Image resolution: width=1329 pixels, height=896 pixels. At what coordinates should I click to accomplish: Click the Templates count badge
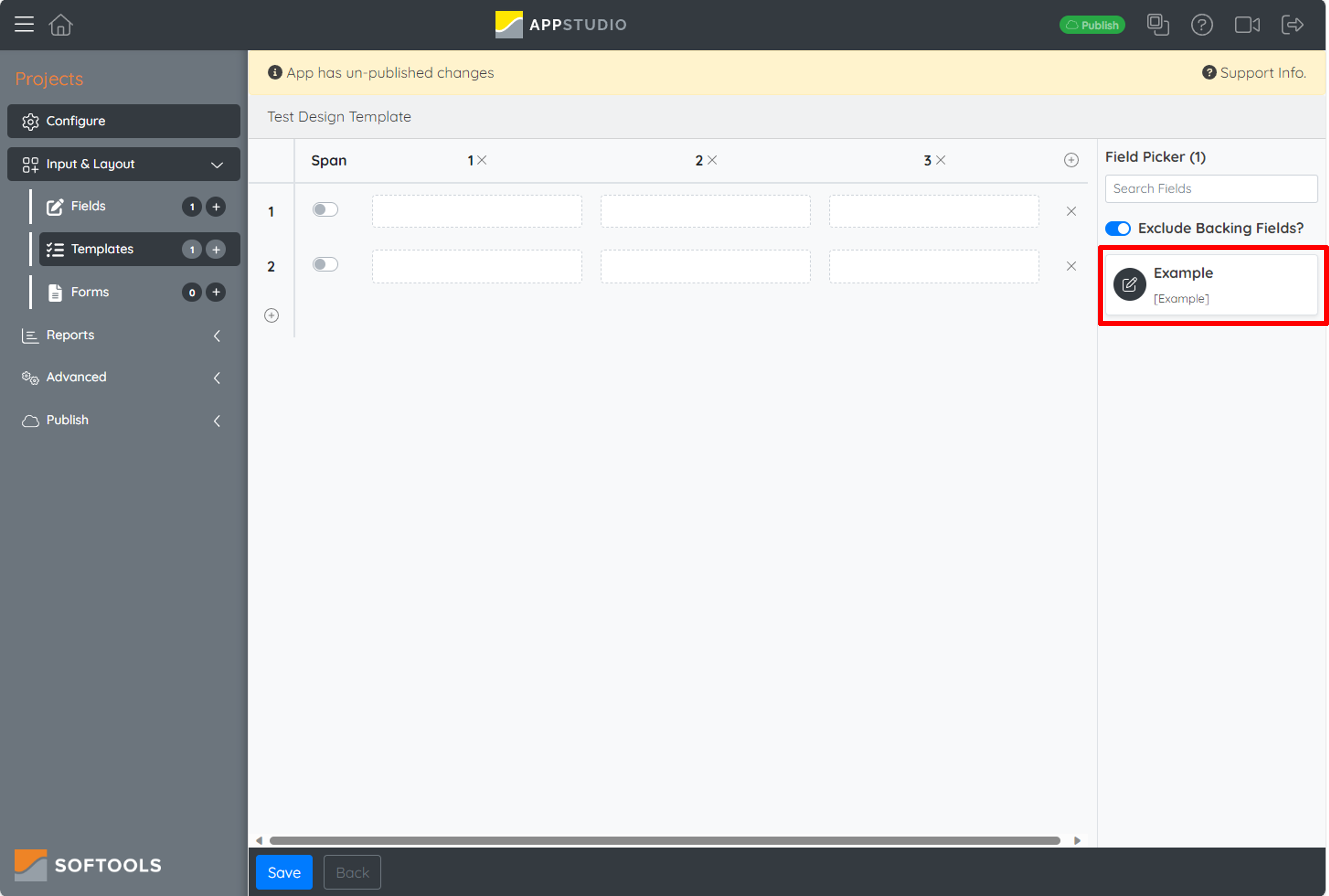click(x=192, y=249)
